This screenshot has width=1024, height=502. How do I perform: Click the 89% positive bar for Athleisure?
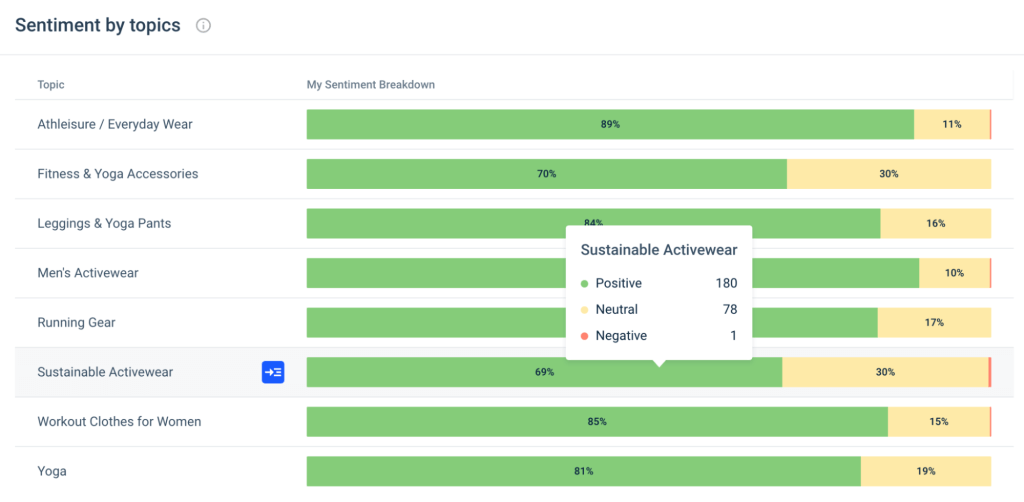610,124
